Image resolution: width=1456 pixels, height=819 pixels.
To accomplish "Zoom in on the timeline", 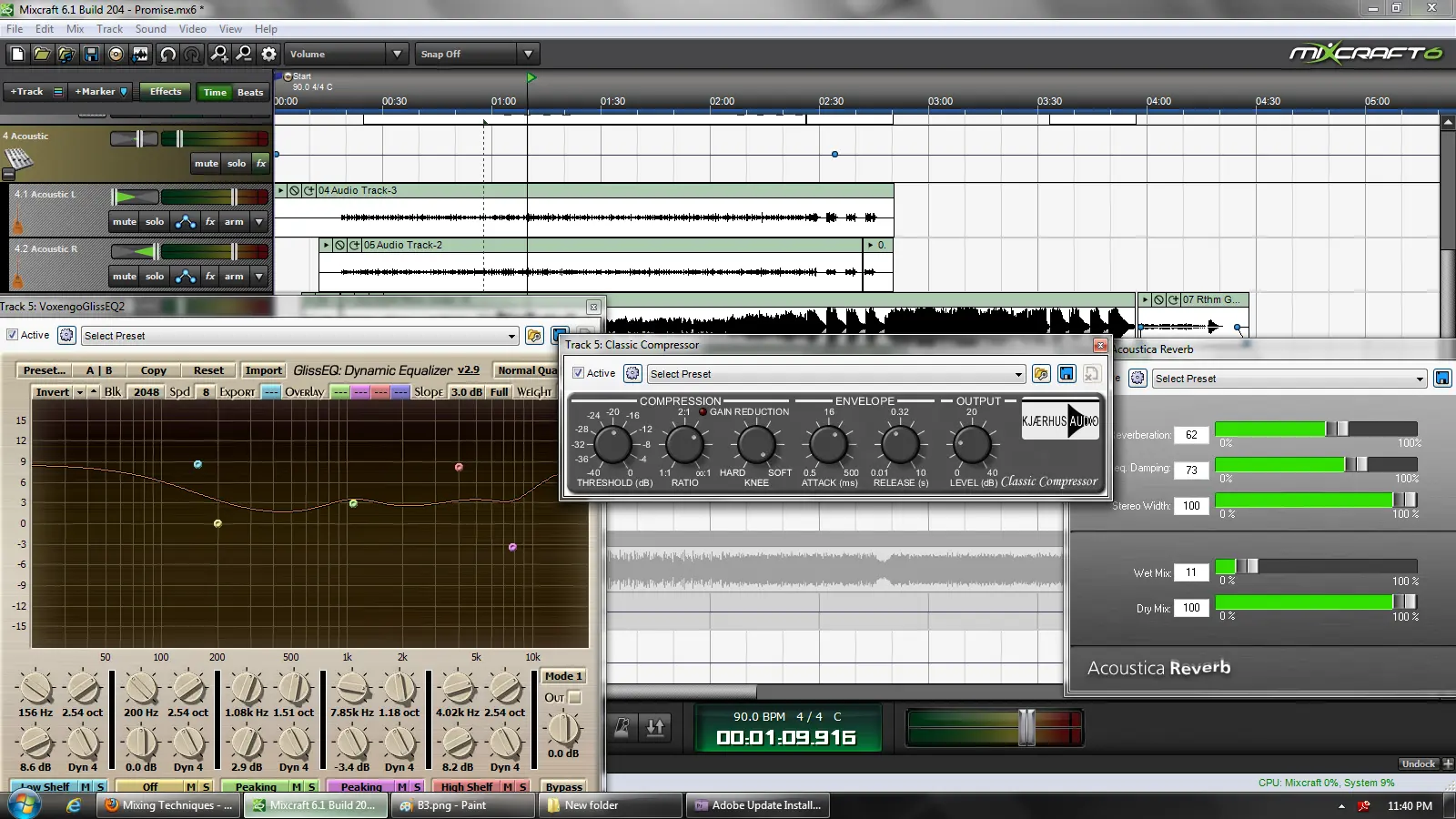I will point(219,55).
